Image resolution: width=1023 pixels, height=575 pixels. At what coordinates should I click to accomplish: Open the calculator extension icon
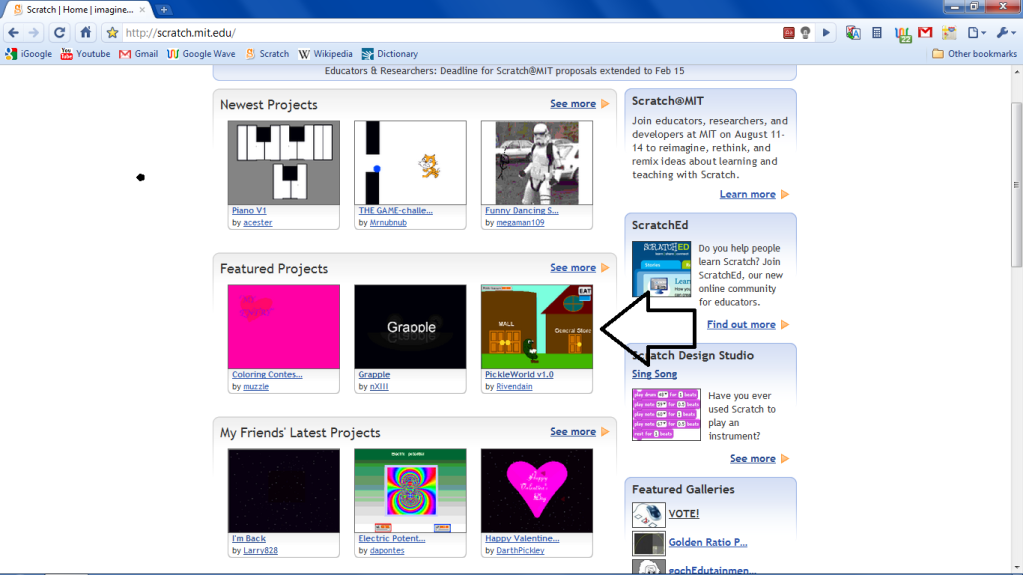click(x=877, y=33)
